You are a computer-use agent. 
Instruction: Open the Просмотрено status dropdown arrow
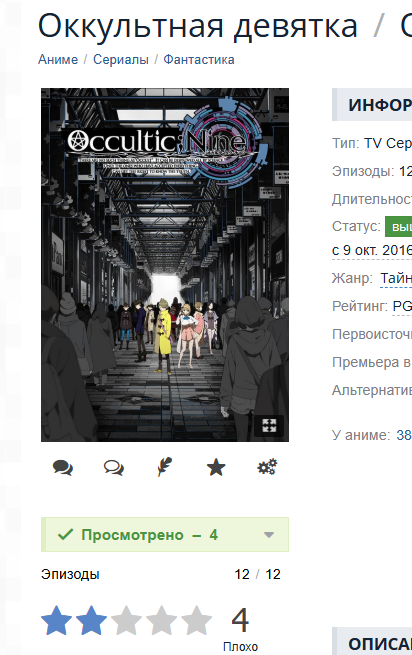point(269,535)
